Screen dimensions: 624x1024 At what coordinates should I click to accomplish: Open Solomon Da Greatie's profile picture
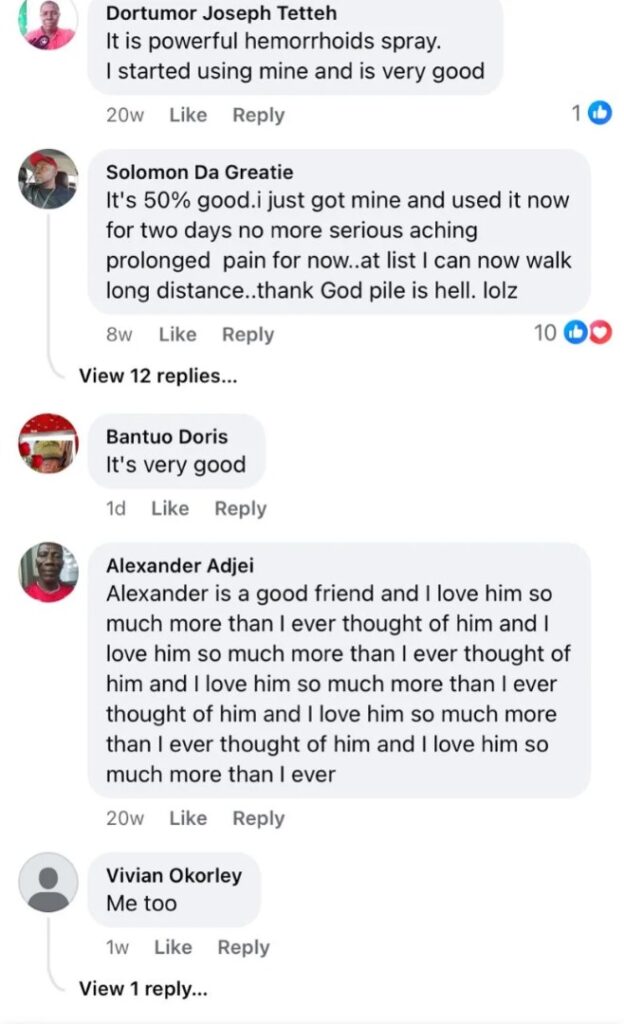point(48,179)
